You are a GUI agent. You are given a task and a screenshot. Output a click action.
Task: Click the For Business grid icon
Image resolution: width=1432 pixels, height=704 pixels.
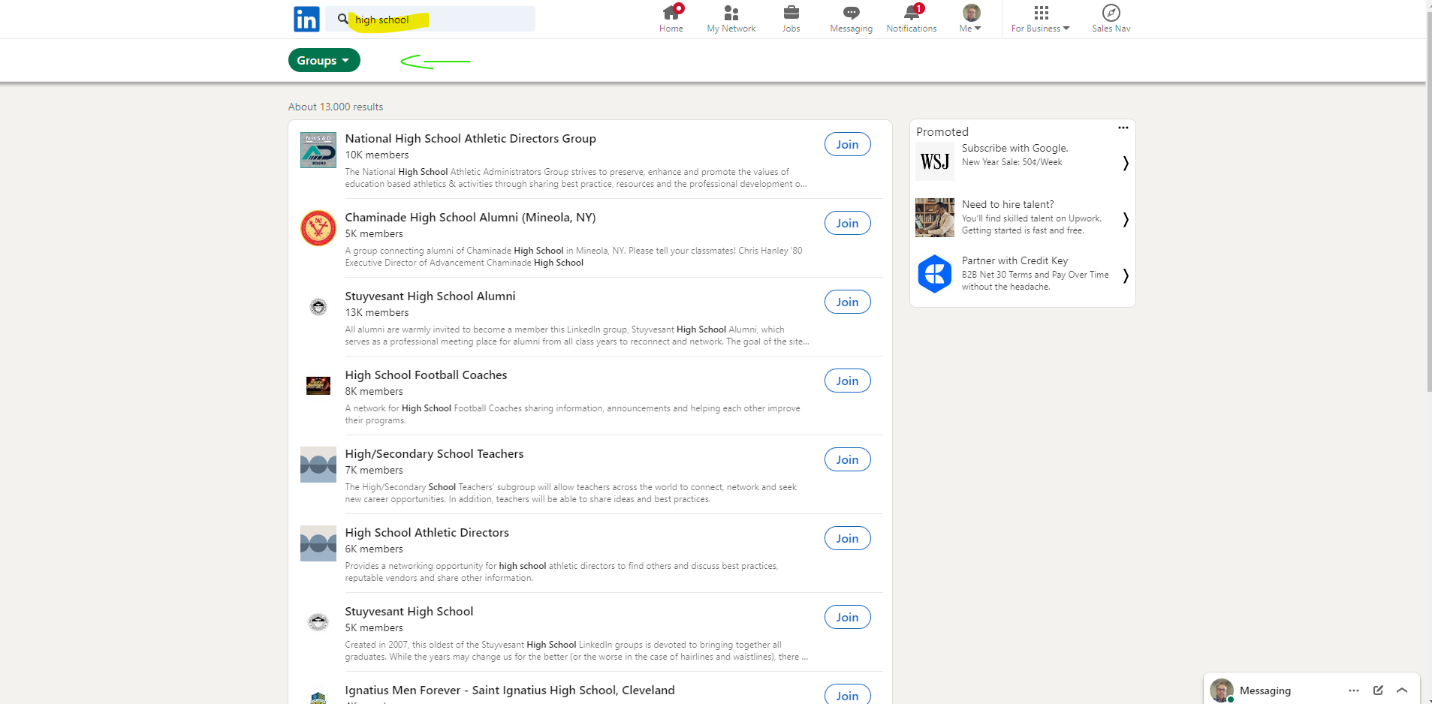tap(1041, 12)
